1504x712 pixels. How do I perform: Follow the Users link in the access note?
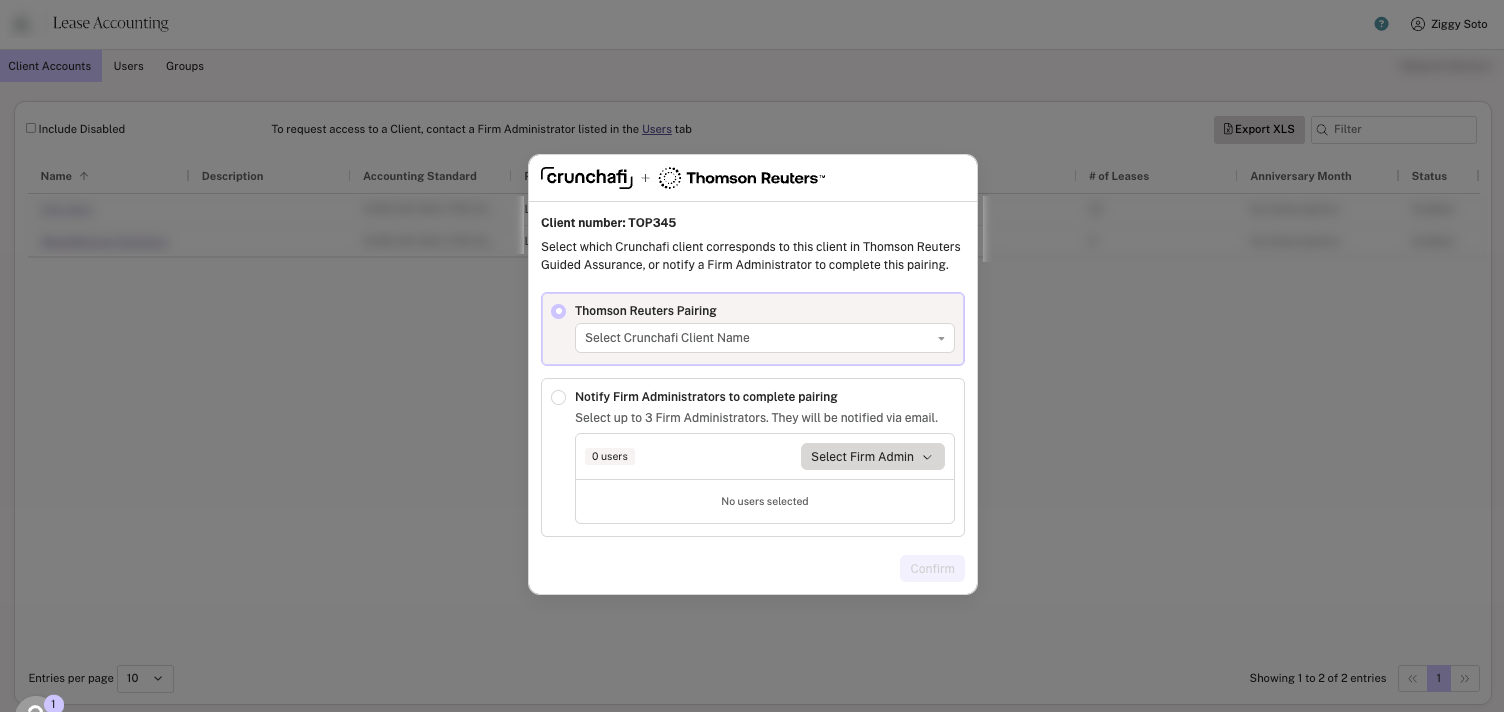tap(657, 129)
